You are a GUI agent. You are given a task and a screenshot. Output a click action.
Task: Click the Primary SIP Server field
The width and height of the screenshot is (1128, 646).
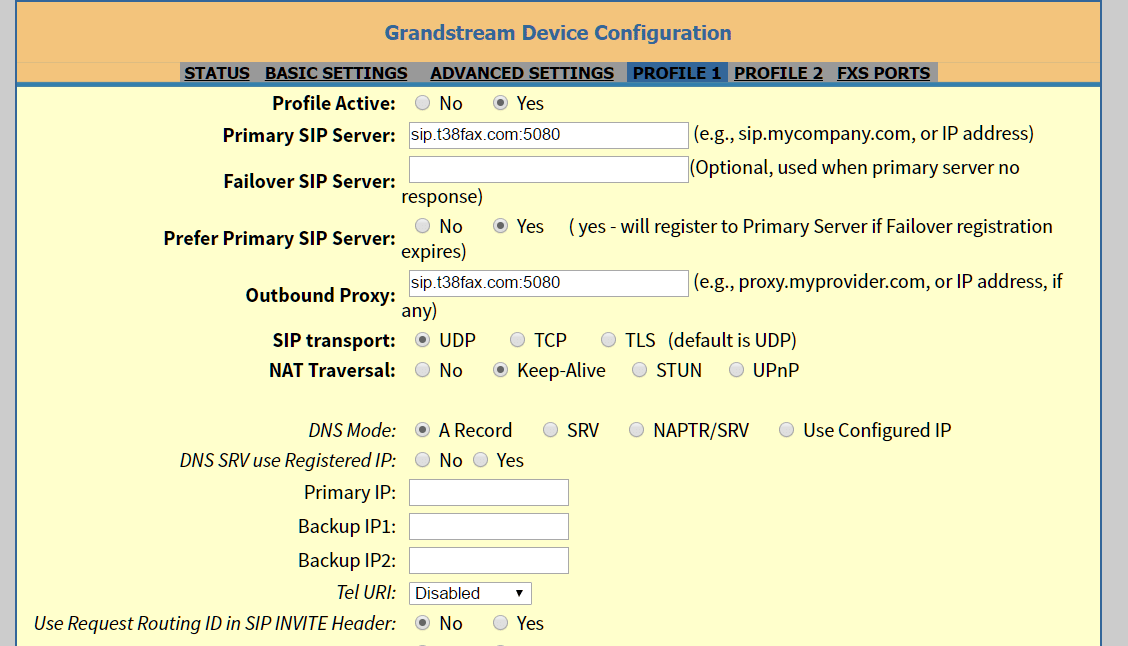(548, 135)
